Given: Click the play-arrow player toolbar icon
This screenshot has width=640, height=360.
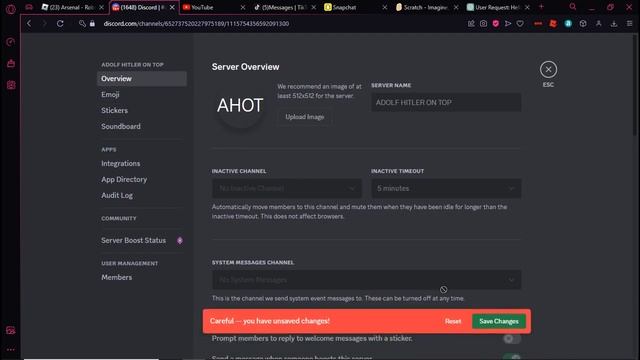Looking at the screenshot, I should (x=508, y=24).
